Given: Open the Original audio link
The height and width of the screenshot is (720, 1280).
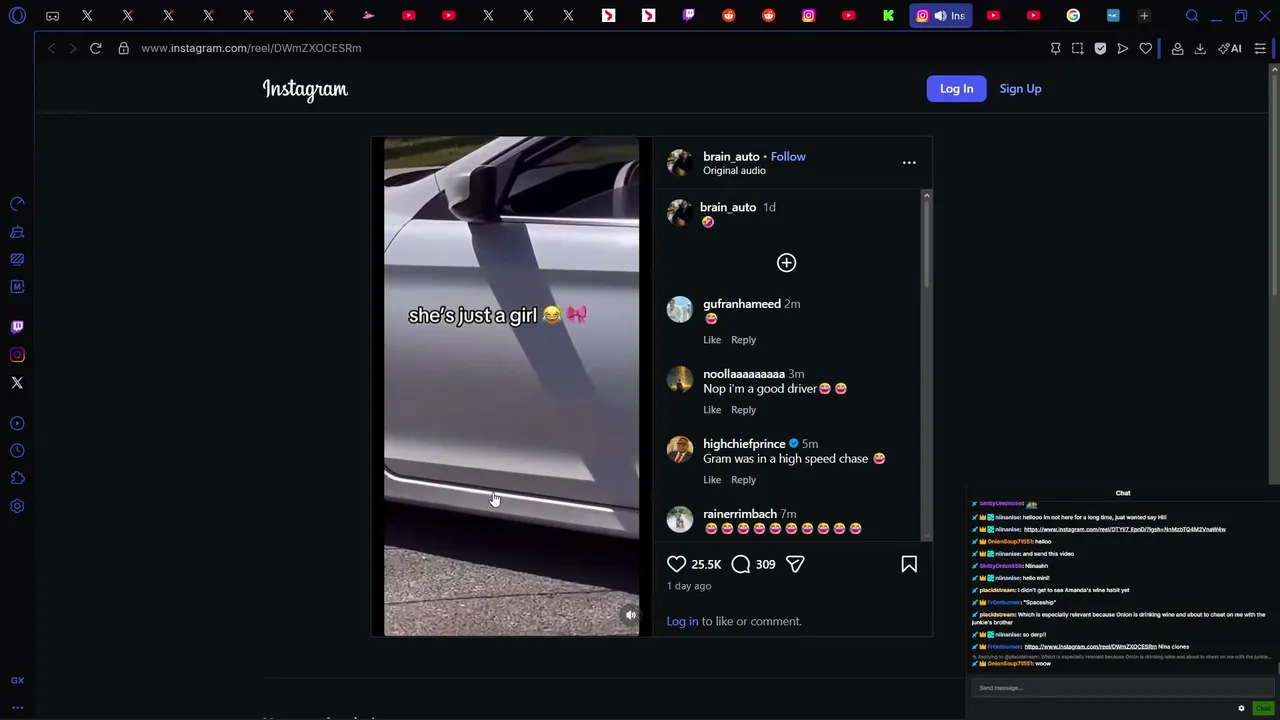Looking at the screenshot, I should [x=734, y=171].
